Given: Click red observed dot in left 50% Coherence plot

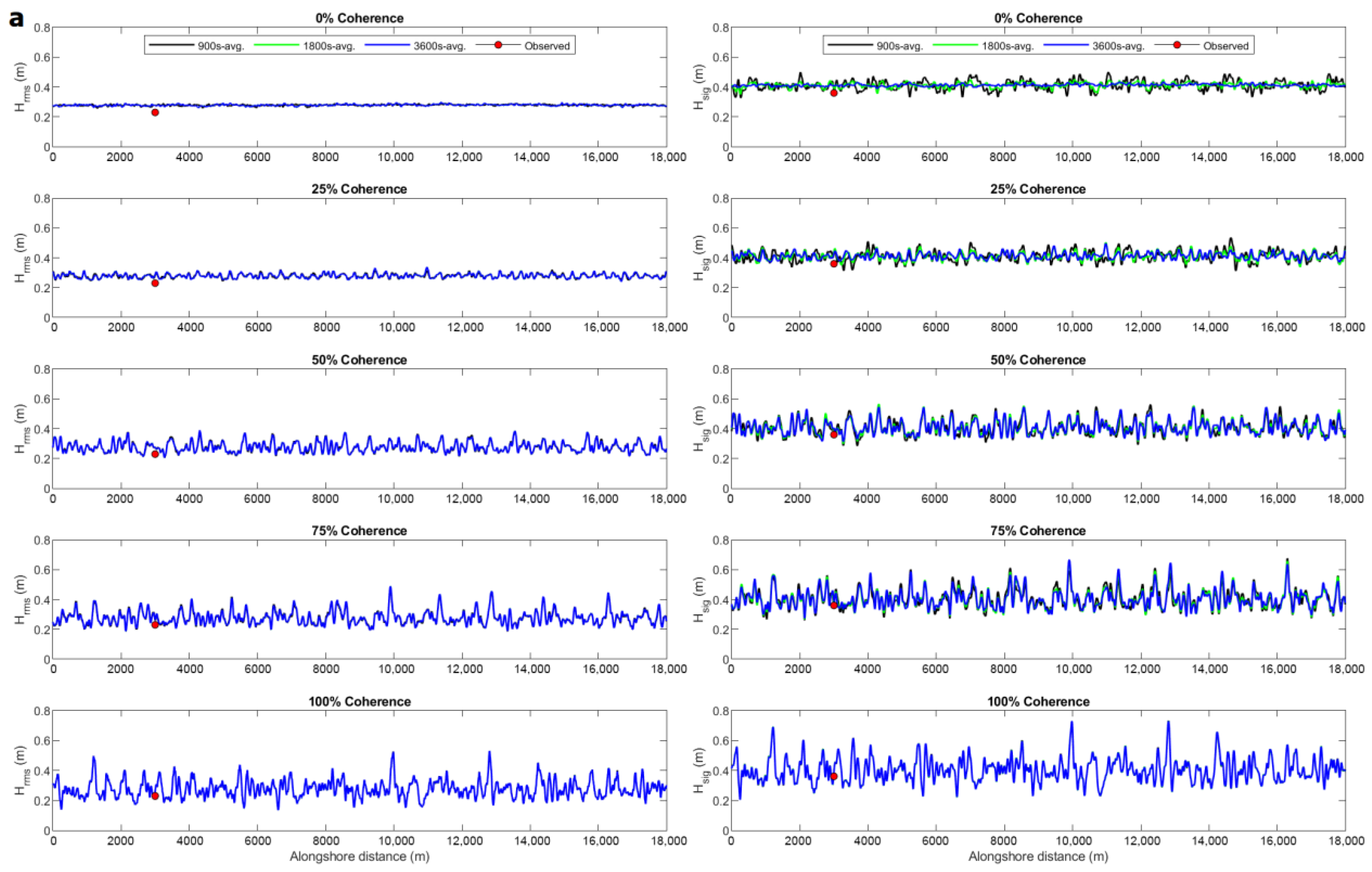Looking at the screenshot, I should tap(155, 454).
